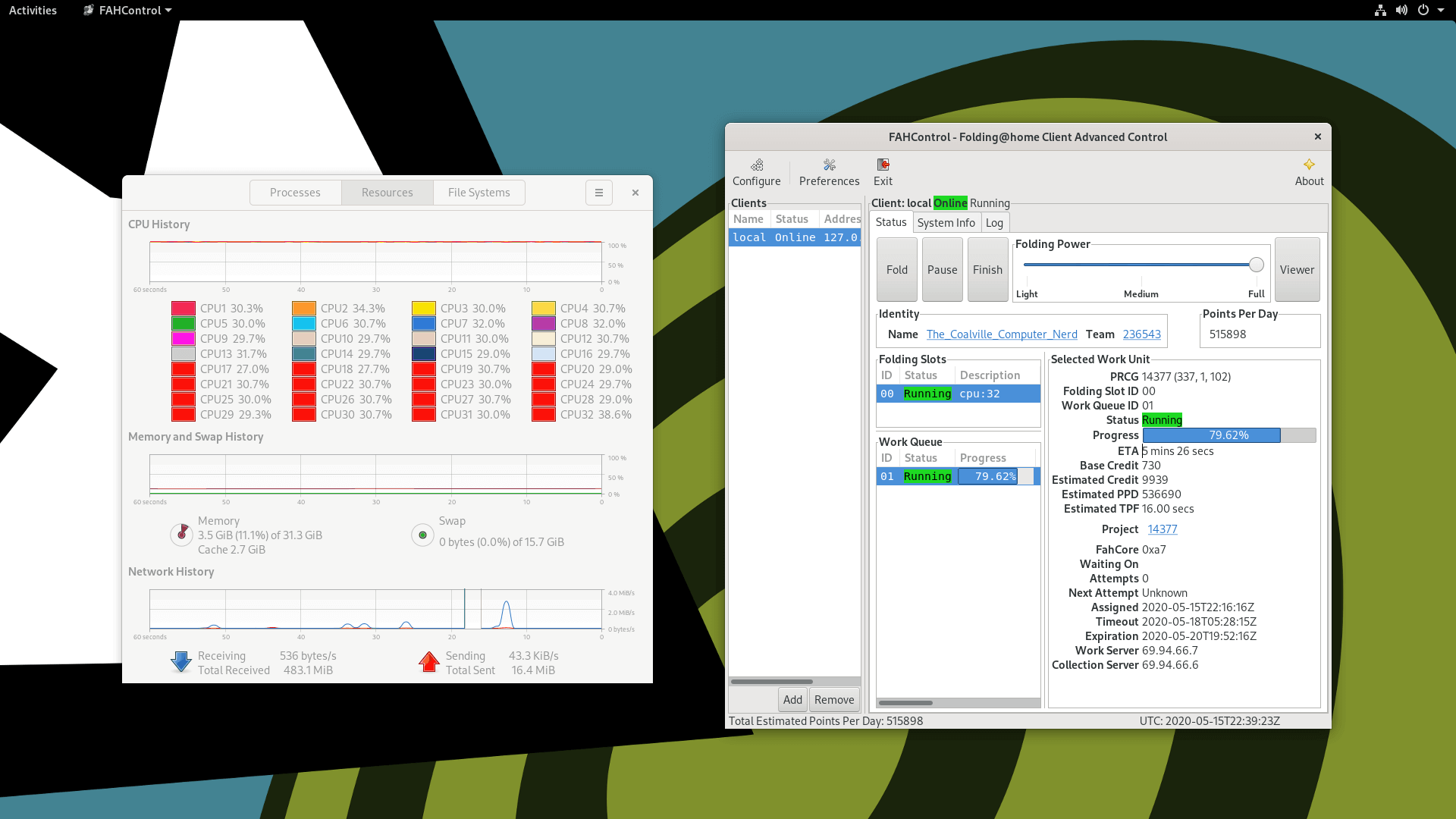Open the Activities overview
Image resolution: width=1456 pixels, height=819 pixels.
tap(33, 10)
